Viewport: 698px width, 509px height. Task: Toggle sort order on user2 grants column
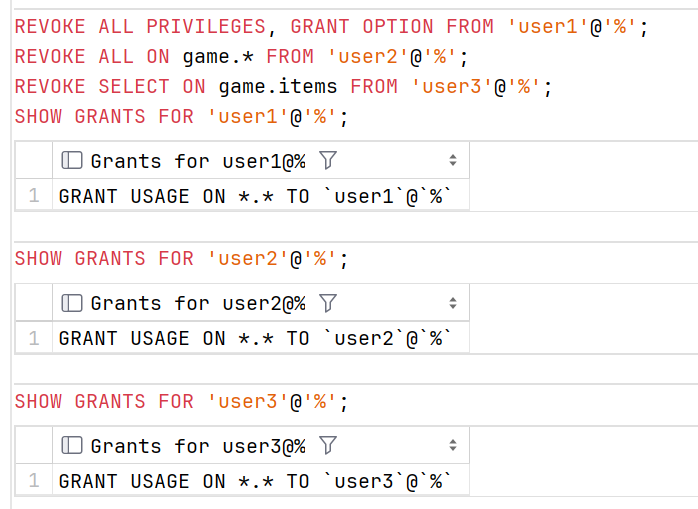coord(453,303)
